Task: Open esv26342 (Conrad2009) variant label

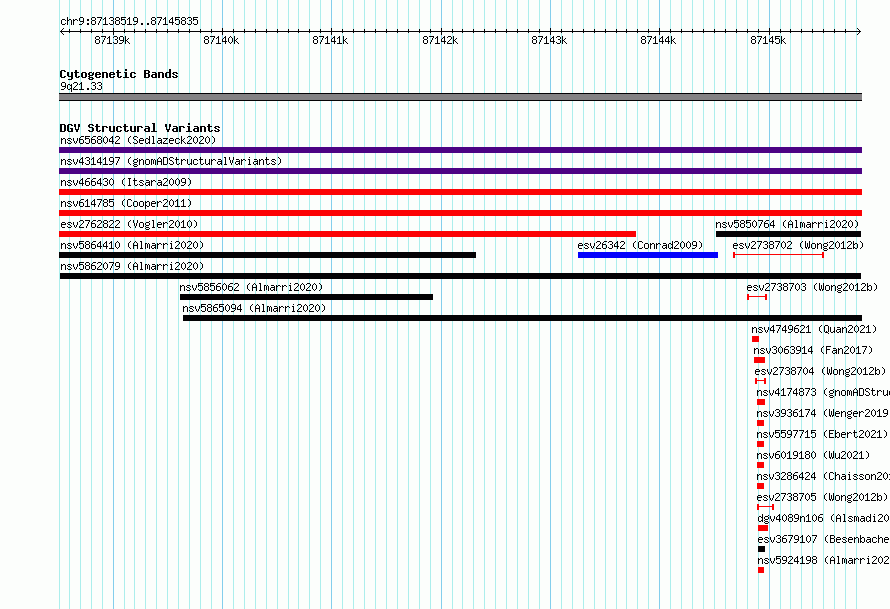Action: click(640, 245)
